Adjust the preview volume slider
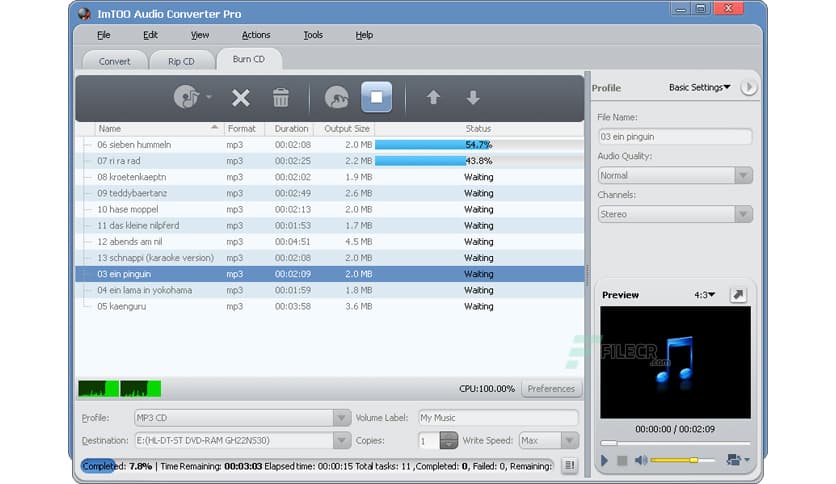The width and height of the screenshot is (836, 484). click(x=682, y=460)
